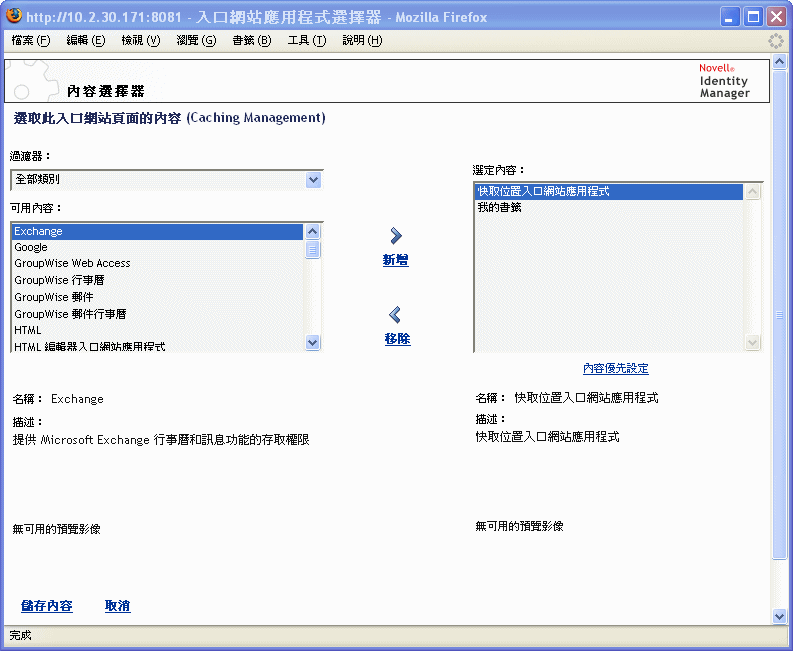Click the 移除 link

397,339
